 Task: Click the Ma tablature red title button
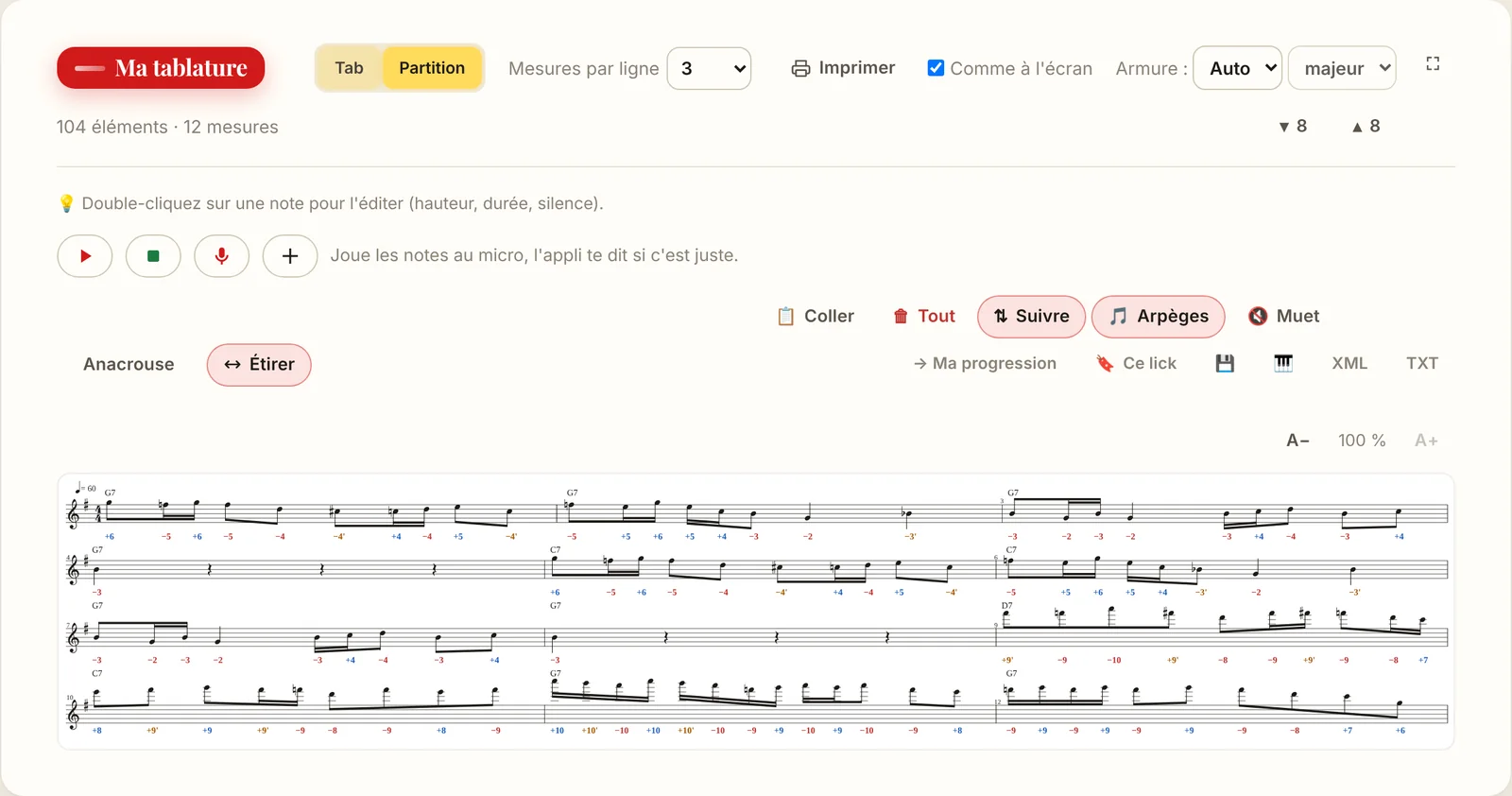point(161,68)
